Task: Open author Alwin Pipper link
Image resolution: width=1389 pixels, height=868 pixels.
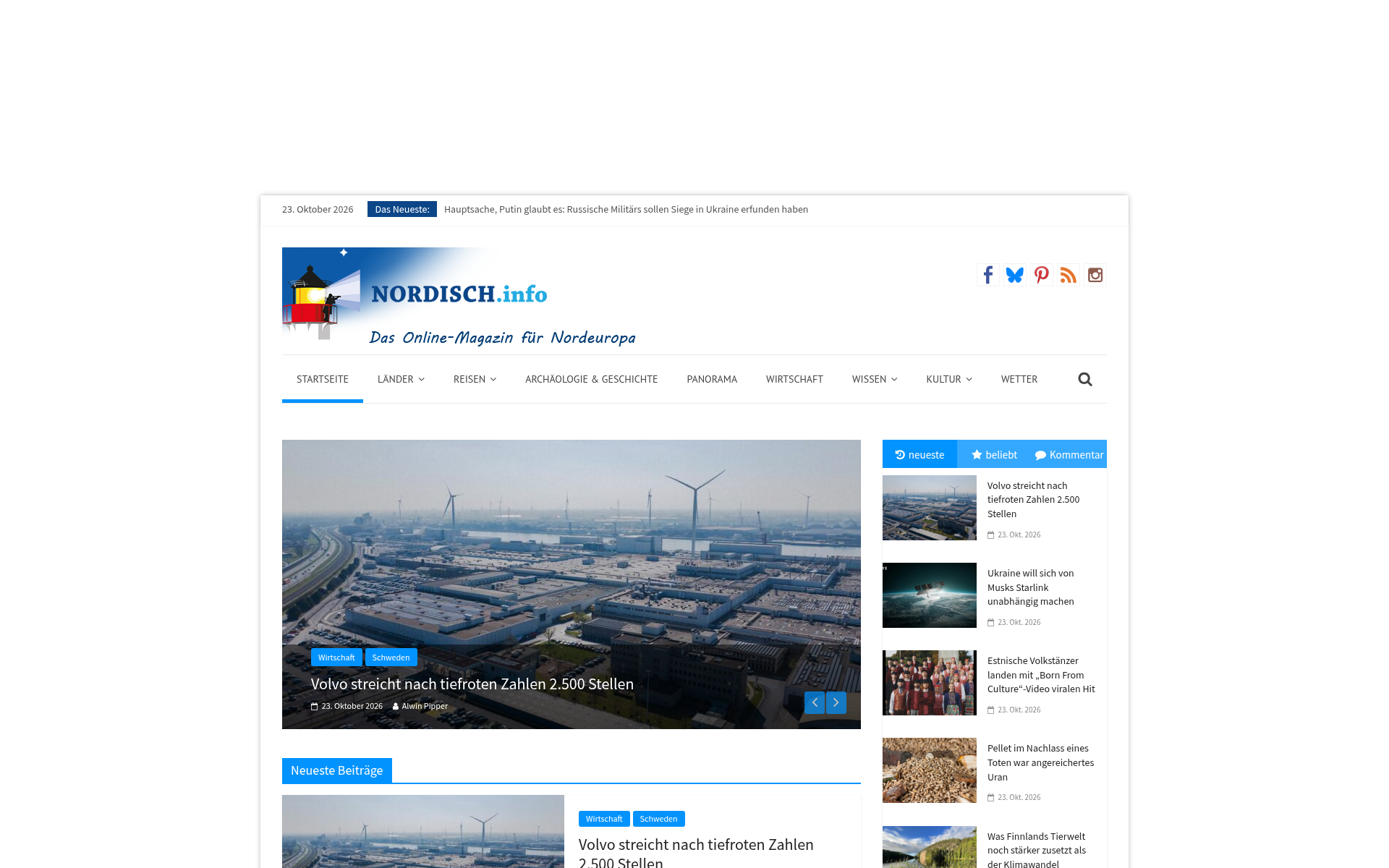Action: click(x=425, y=706)
